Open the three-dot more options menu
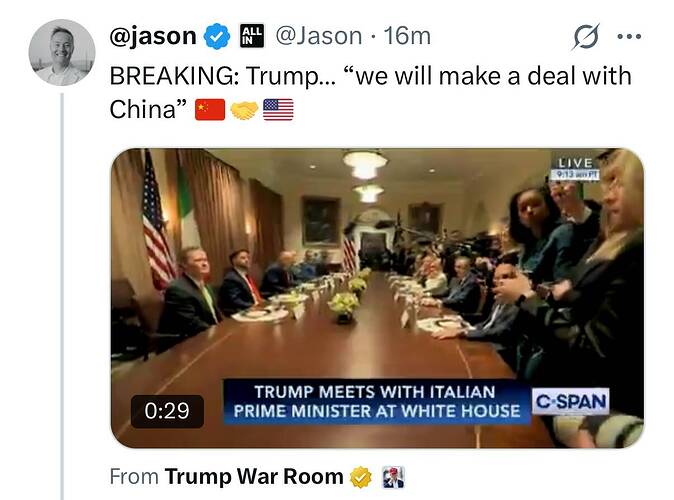Screen dimensions: 674x500 (629, 37)
